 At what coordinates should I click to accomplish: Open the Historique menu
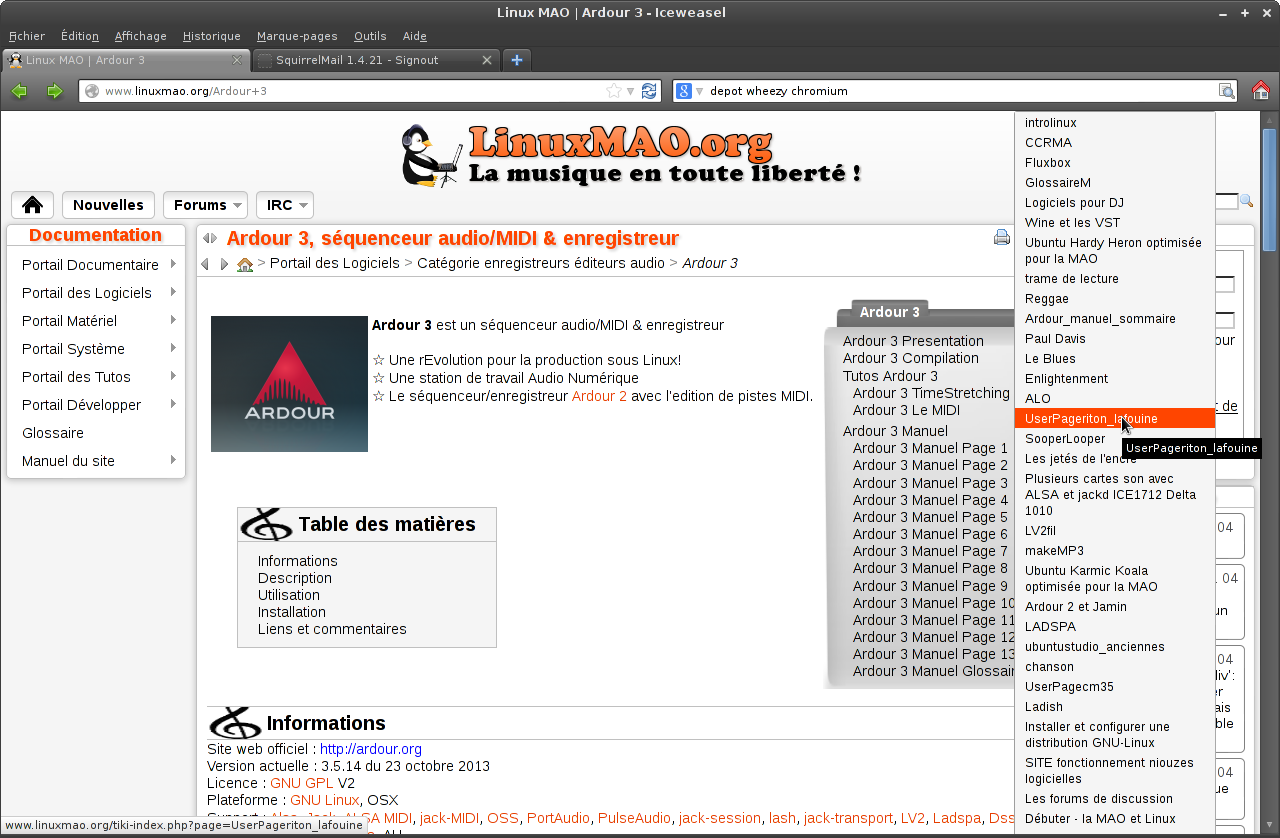point(212,36)
